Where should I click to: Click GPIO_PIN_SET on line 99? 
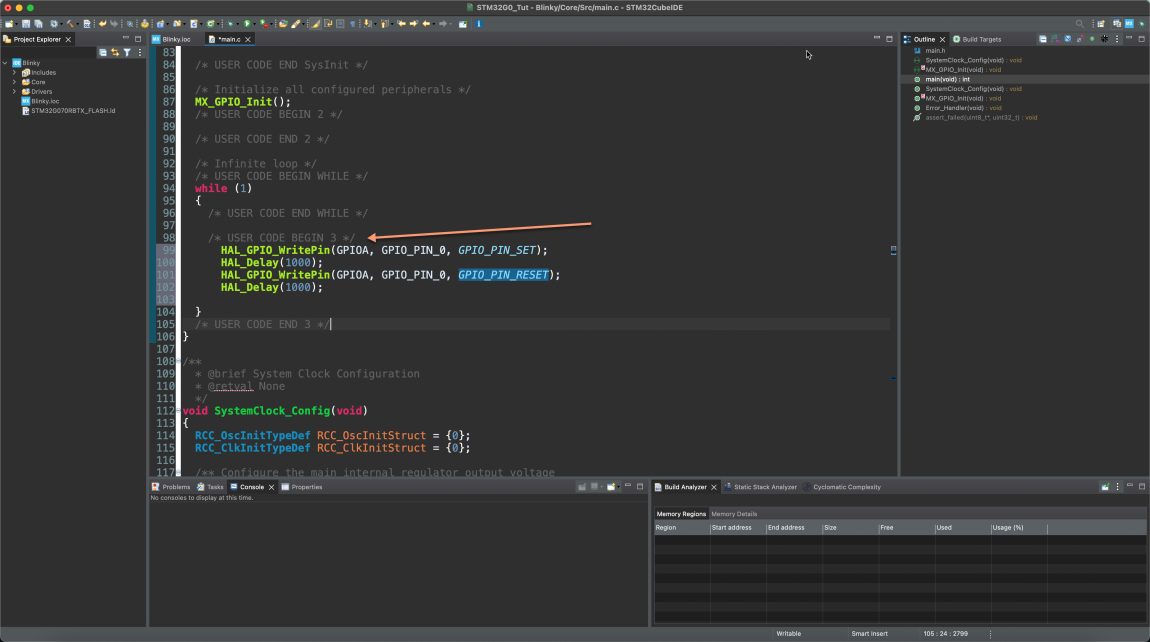(497, 250)
